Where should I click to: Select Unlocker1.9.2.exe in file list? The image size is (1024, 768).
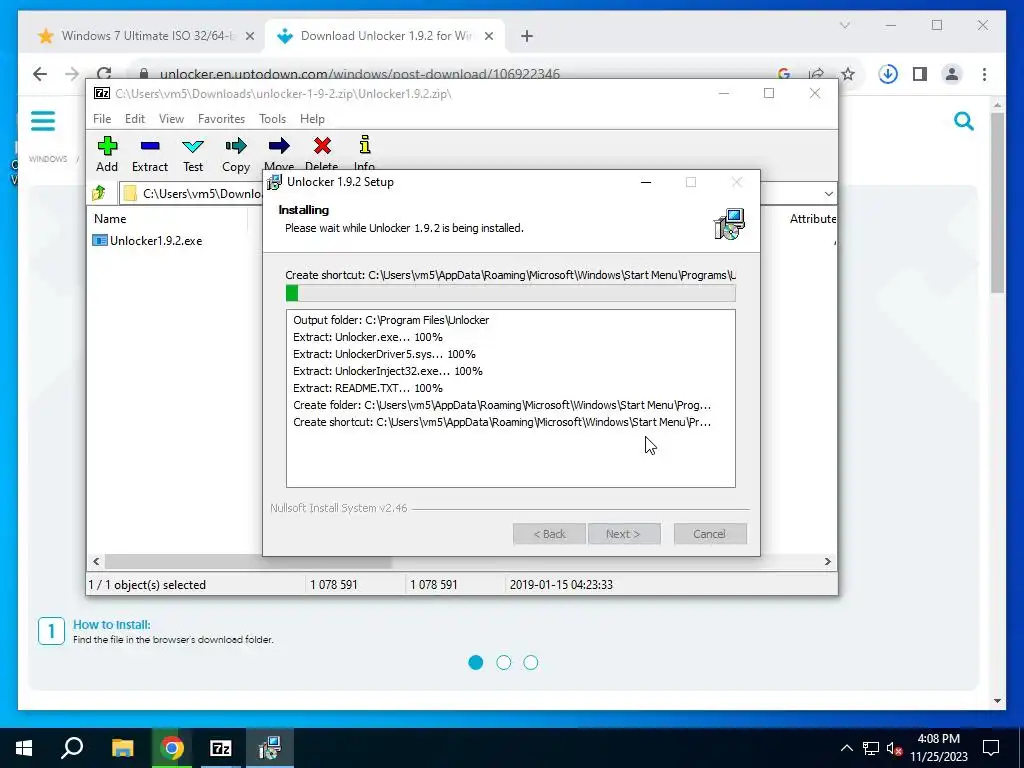148,241
